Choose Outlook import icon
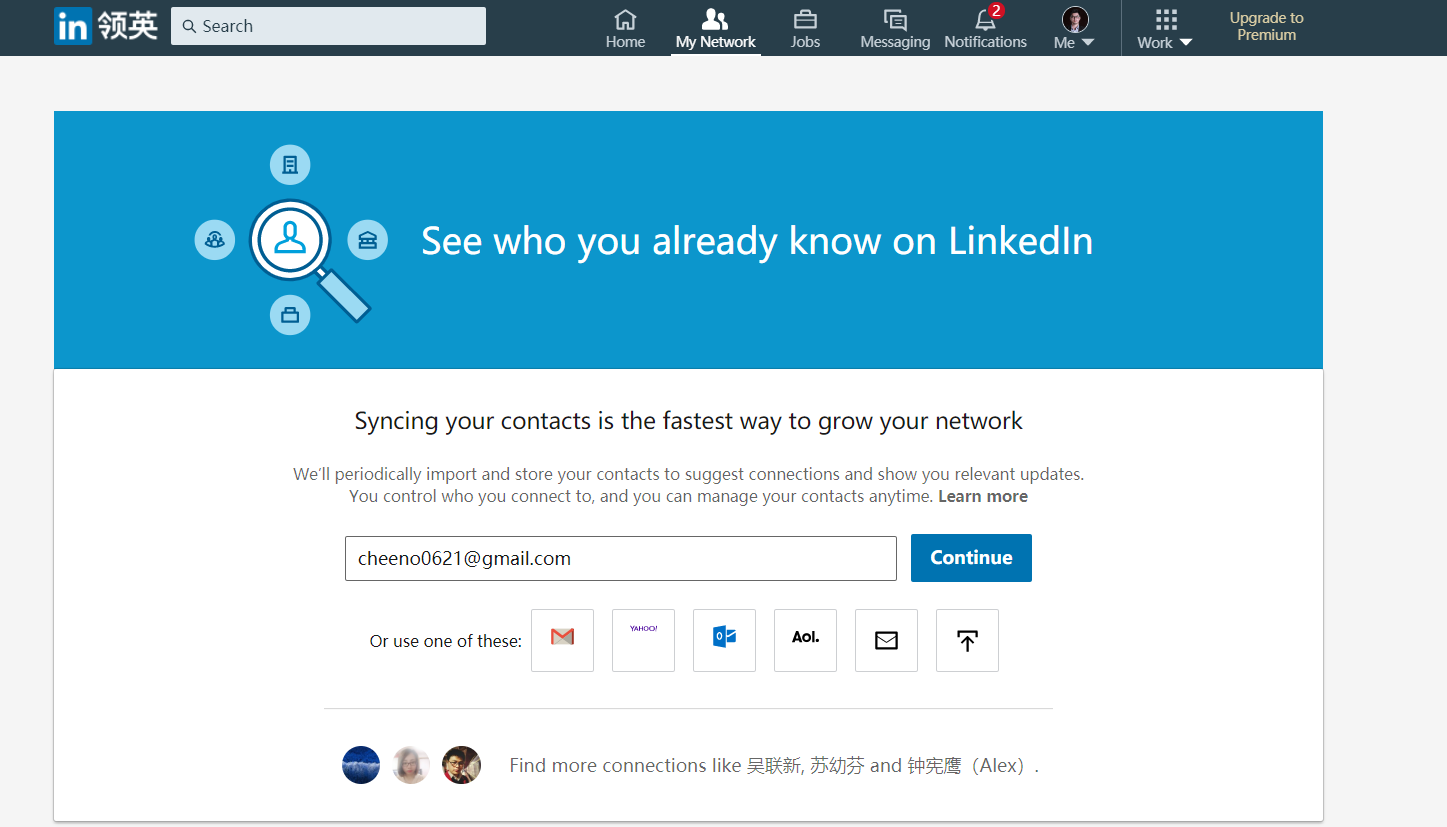This screenshot has height=827, width=1447. pyautogui.click(x=724, y=640)
